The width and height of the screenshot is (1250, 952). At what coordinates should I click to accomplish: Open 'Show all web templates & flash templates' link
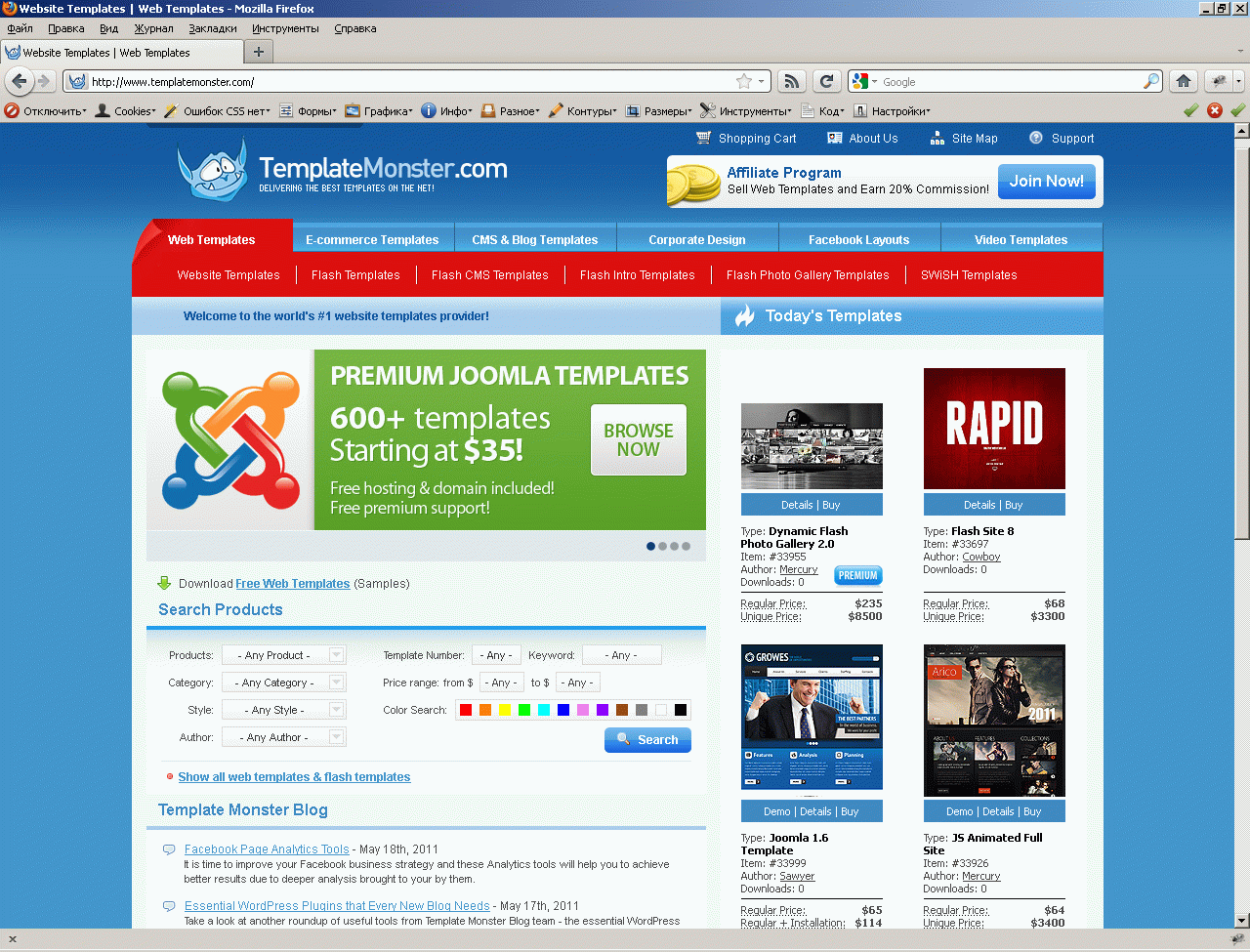294,777
